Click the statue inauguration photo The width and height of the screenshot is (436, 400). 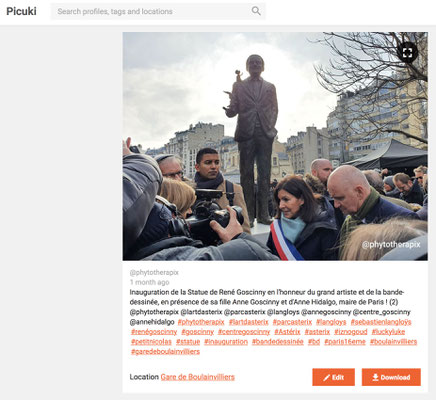275,146
